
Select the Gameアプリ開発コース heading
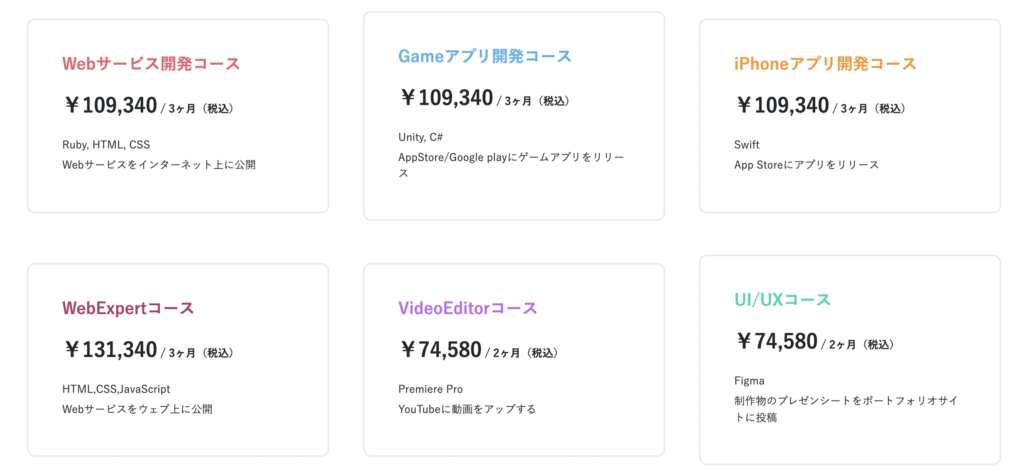pyautogui.click(x=485, y=56)
